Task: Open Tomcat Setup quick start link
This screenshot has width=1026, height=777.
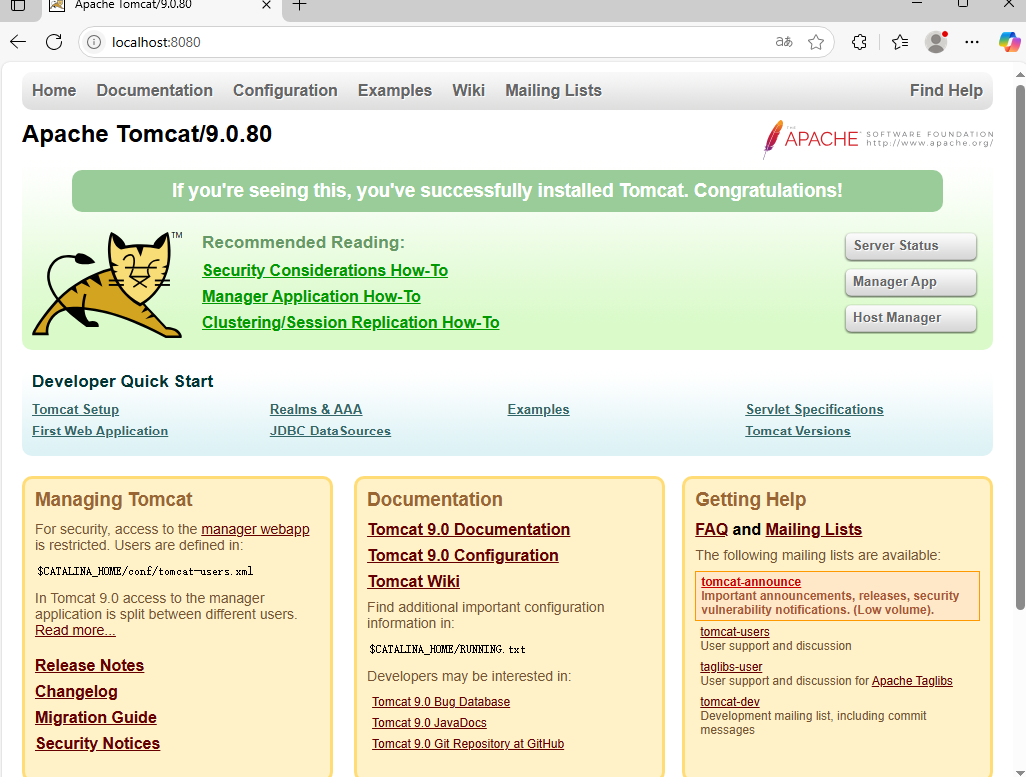Action: pyautogui.click(x=75, y=410)
